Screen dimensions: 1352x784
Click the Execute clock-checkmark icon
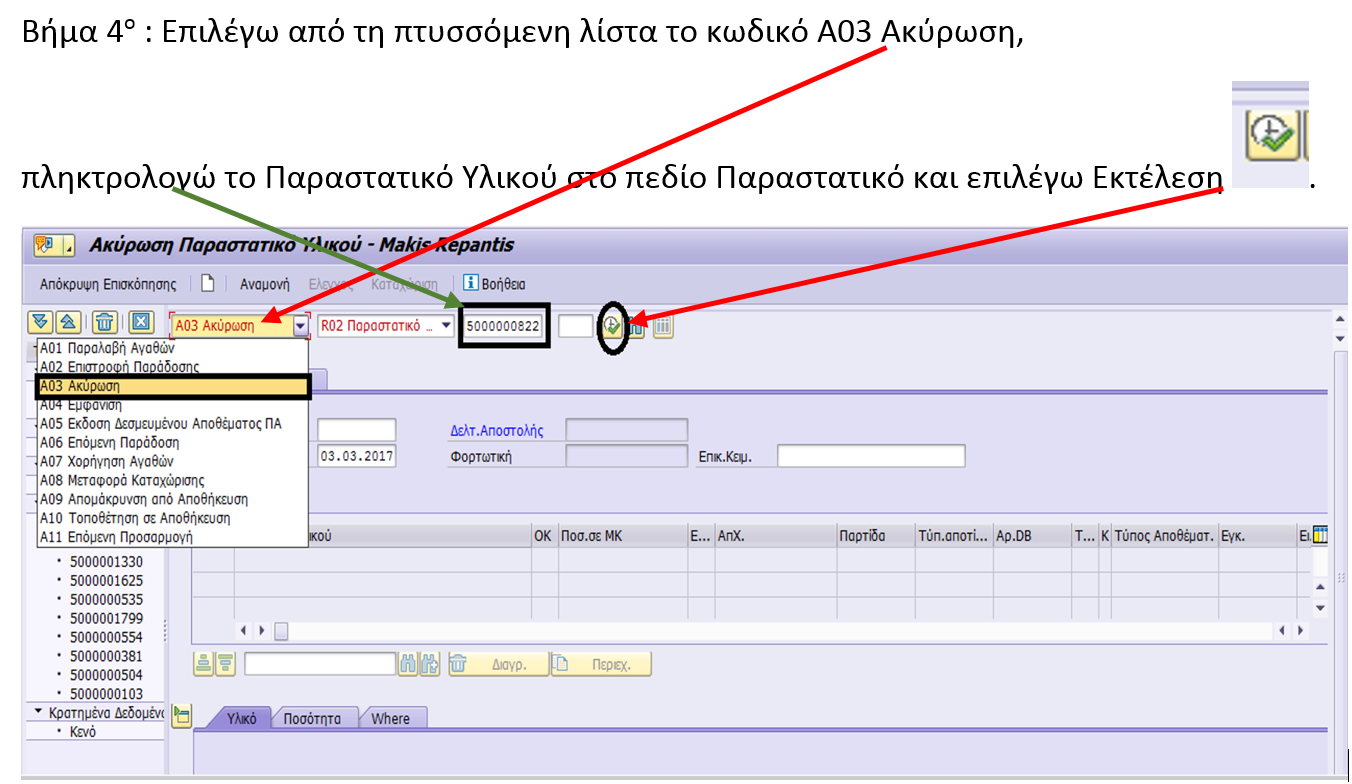point(612,325)
